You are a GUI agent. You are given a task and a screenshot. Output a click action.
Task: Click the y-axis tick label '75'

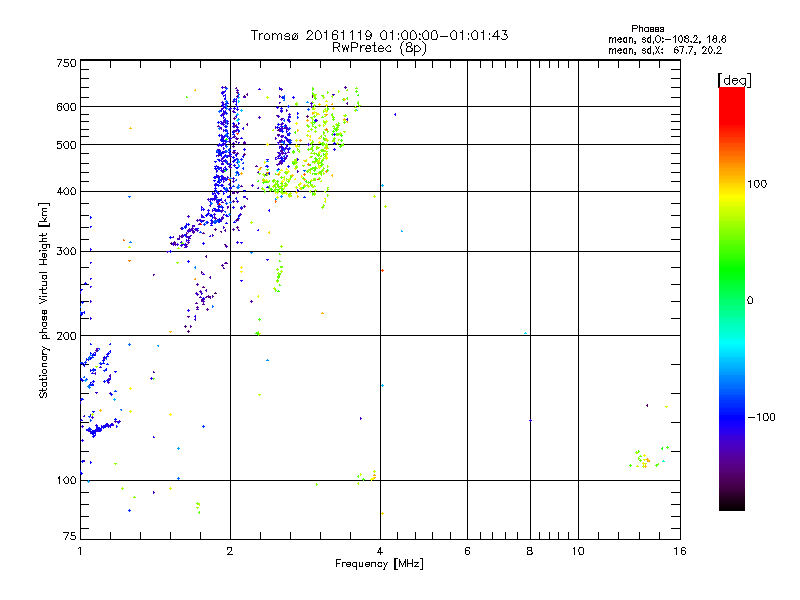[70, 536]
